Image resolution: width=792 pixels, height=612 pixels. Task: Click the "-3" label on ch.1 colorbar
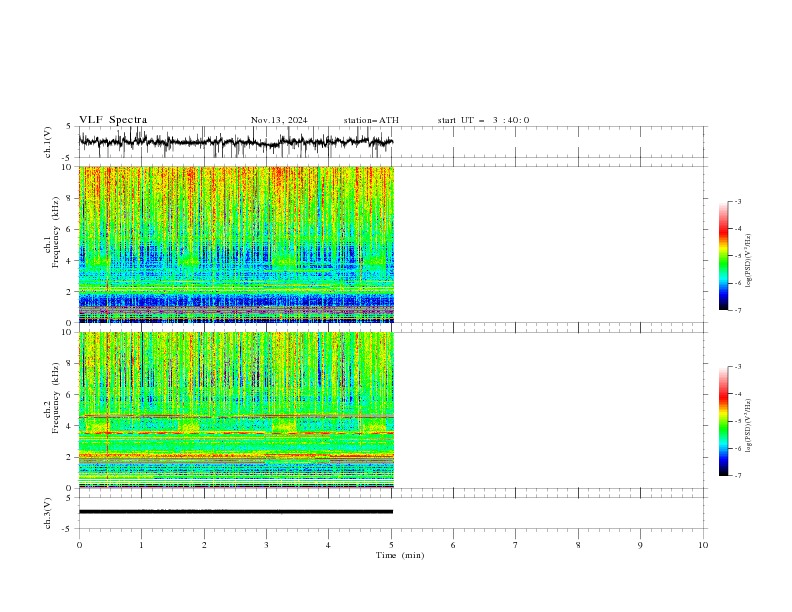click(737, 201)
